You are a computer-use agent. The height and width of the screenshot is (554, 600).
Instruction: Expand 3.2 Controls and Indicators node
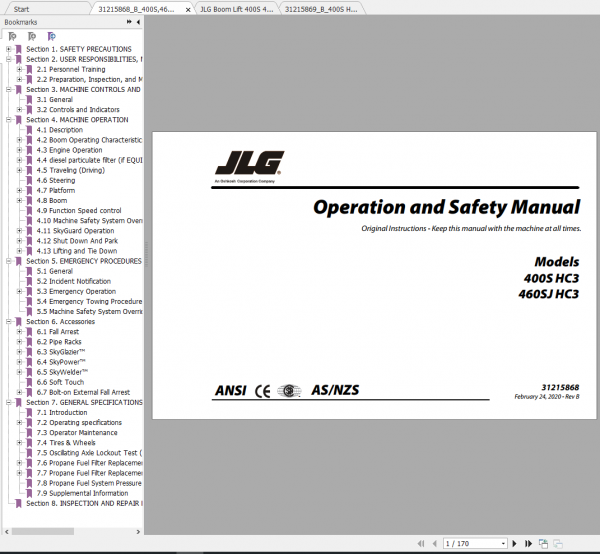(x=19, y=110)
